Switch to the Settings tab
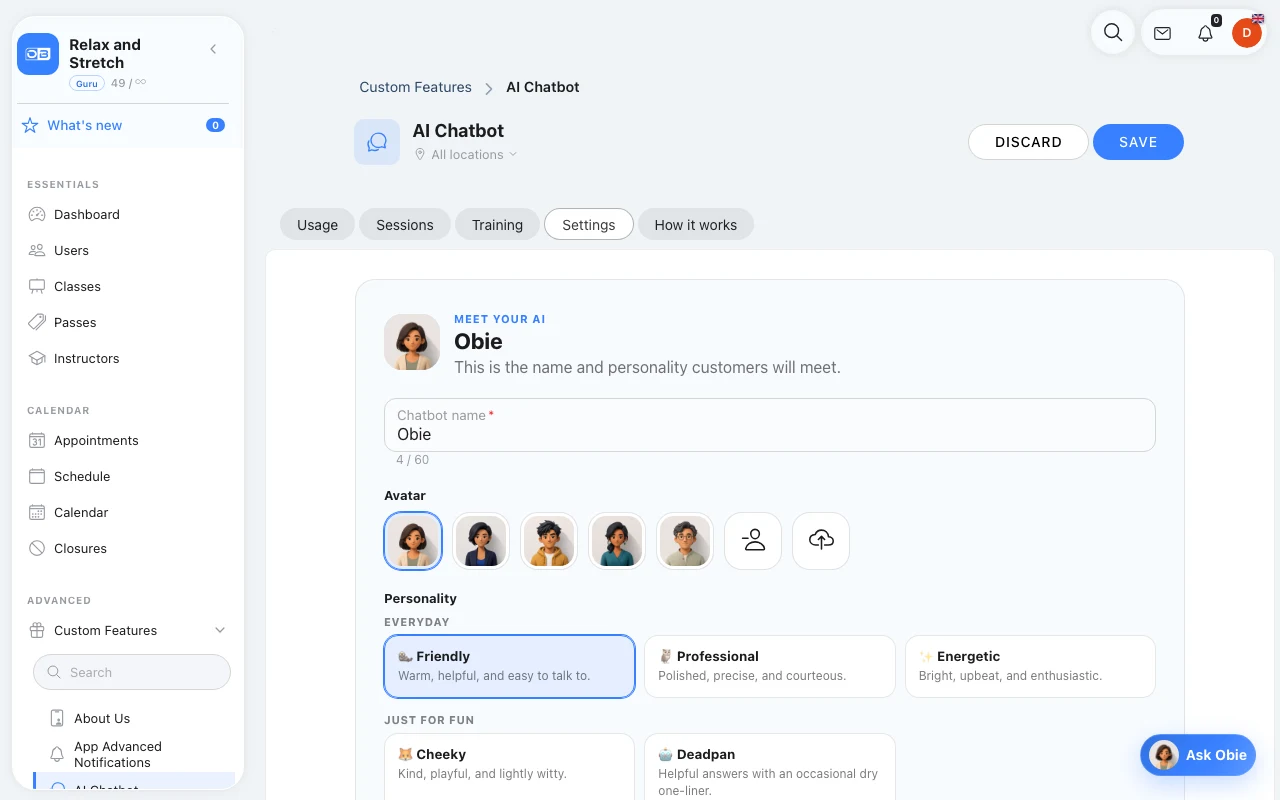Viewport: 1280px width, 800px height. [x=589, y=225]
